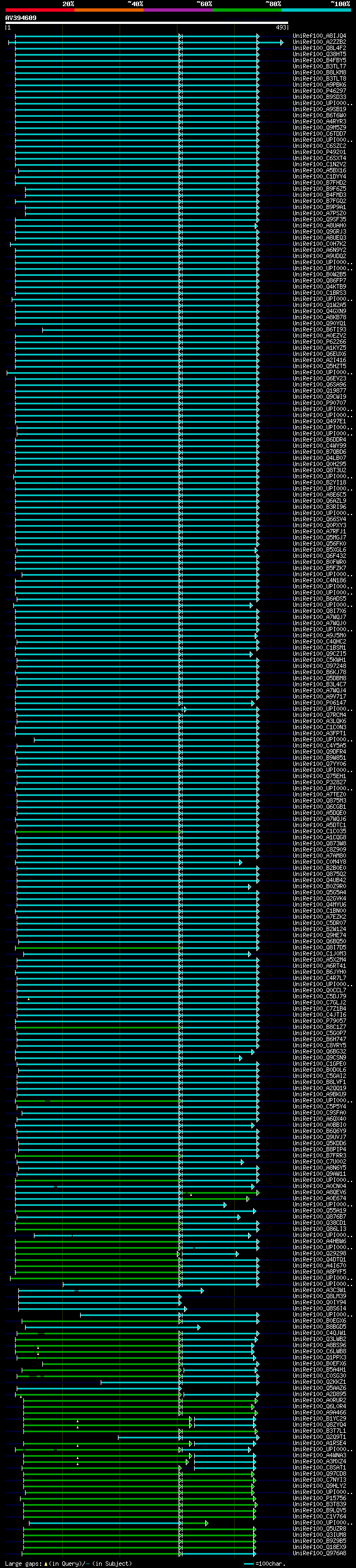Select hit label UniRef100_P49201
The width and height of the screenshot is (356, 1568).
[319, 152]
